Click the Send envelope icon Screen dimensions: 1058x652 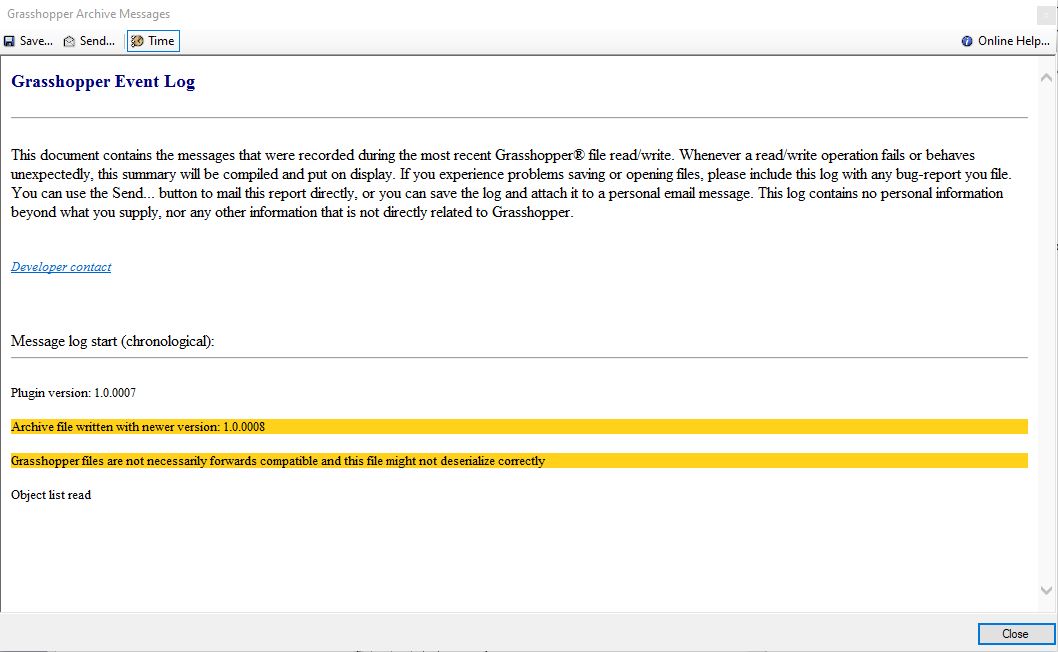[69, 41]
